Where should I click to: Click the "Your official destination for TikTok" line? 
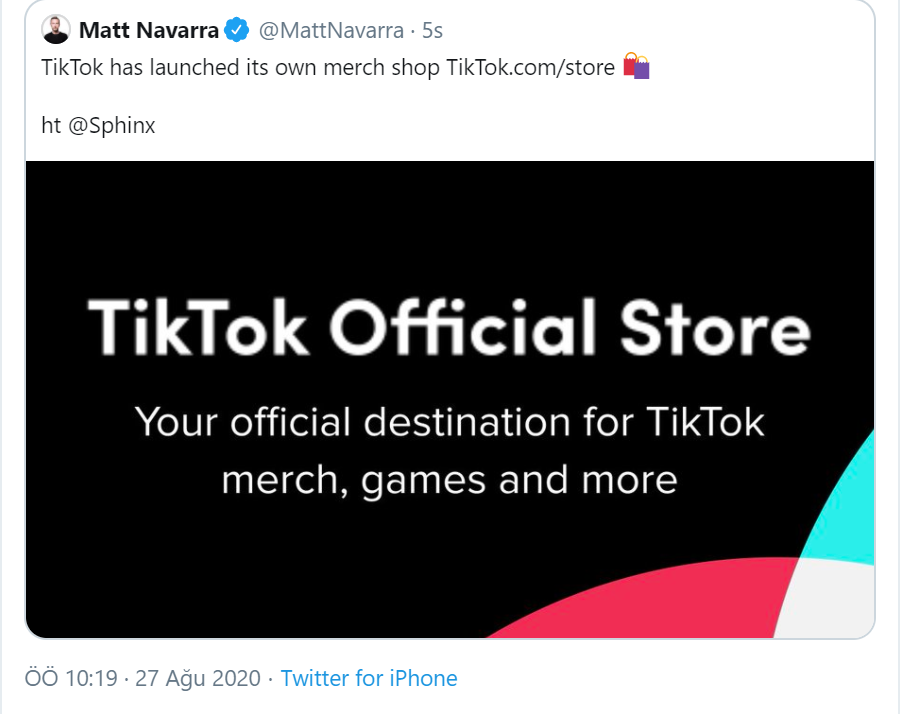pyautogui.click(x=449, y=422)
